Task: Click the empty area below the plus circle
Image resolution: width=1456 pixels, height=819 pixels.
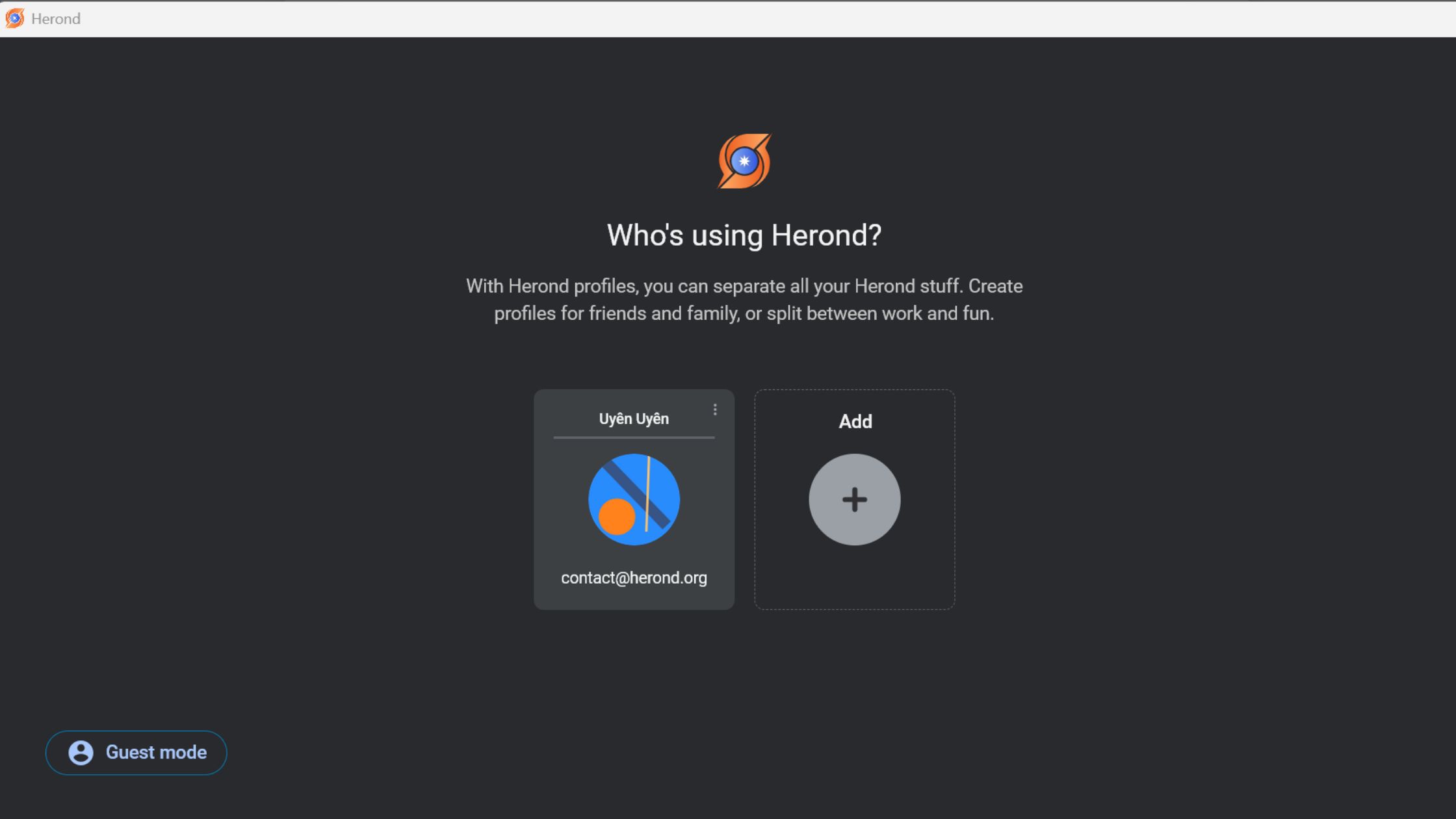Action: 854,578
